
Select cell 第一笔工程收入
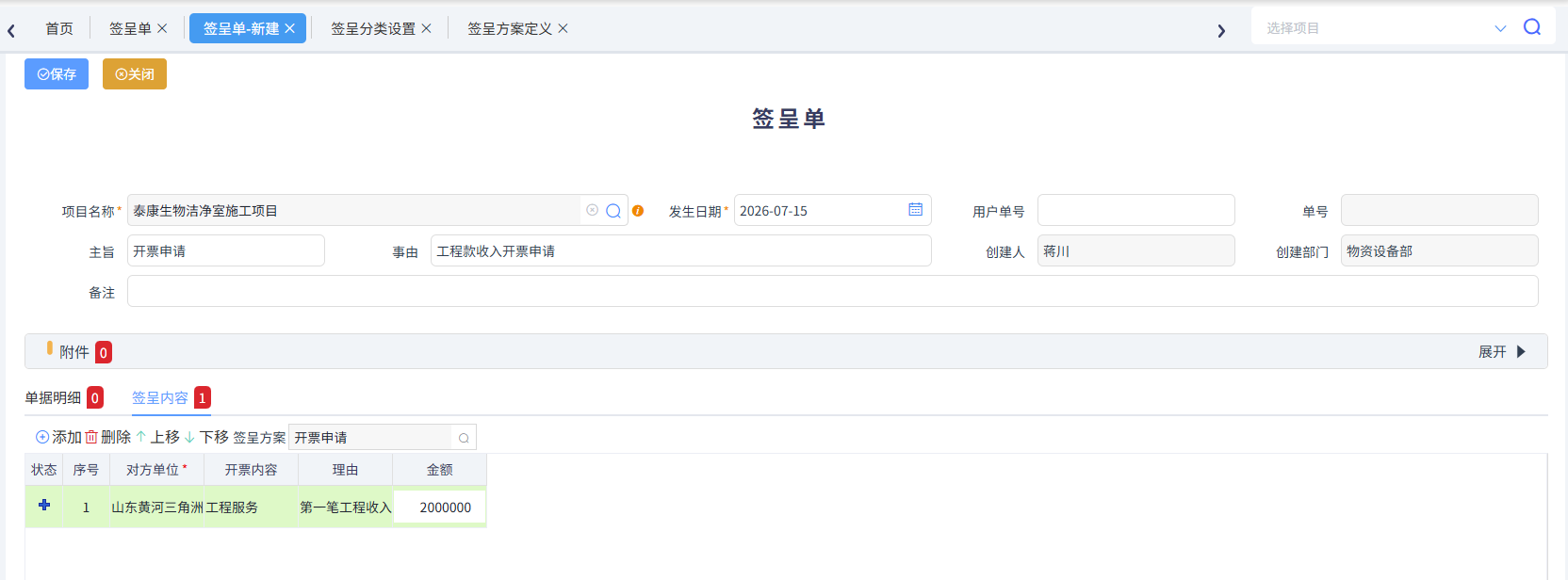tap(345, 507)
